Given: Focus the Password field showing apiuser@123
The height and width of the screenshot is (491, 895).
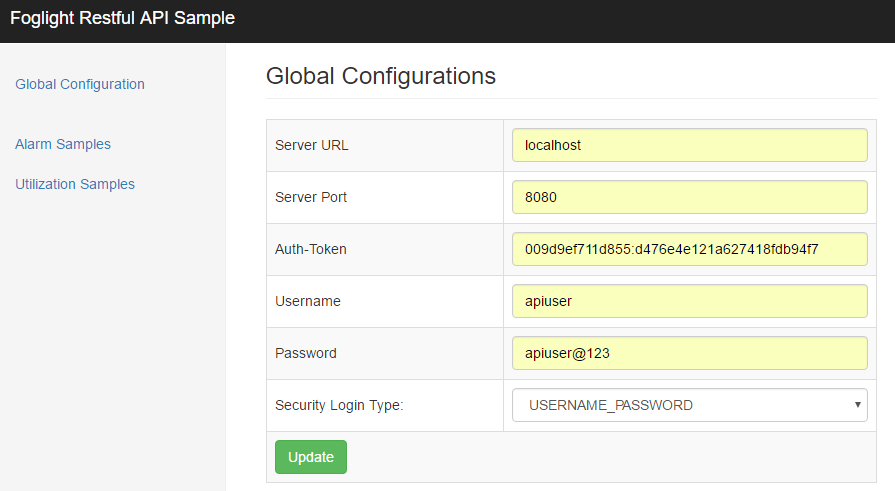Looking at the screenshot, I should pos(689,353).
